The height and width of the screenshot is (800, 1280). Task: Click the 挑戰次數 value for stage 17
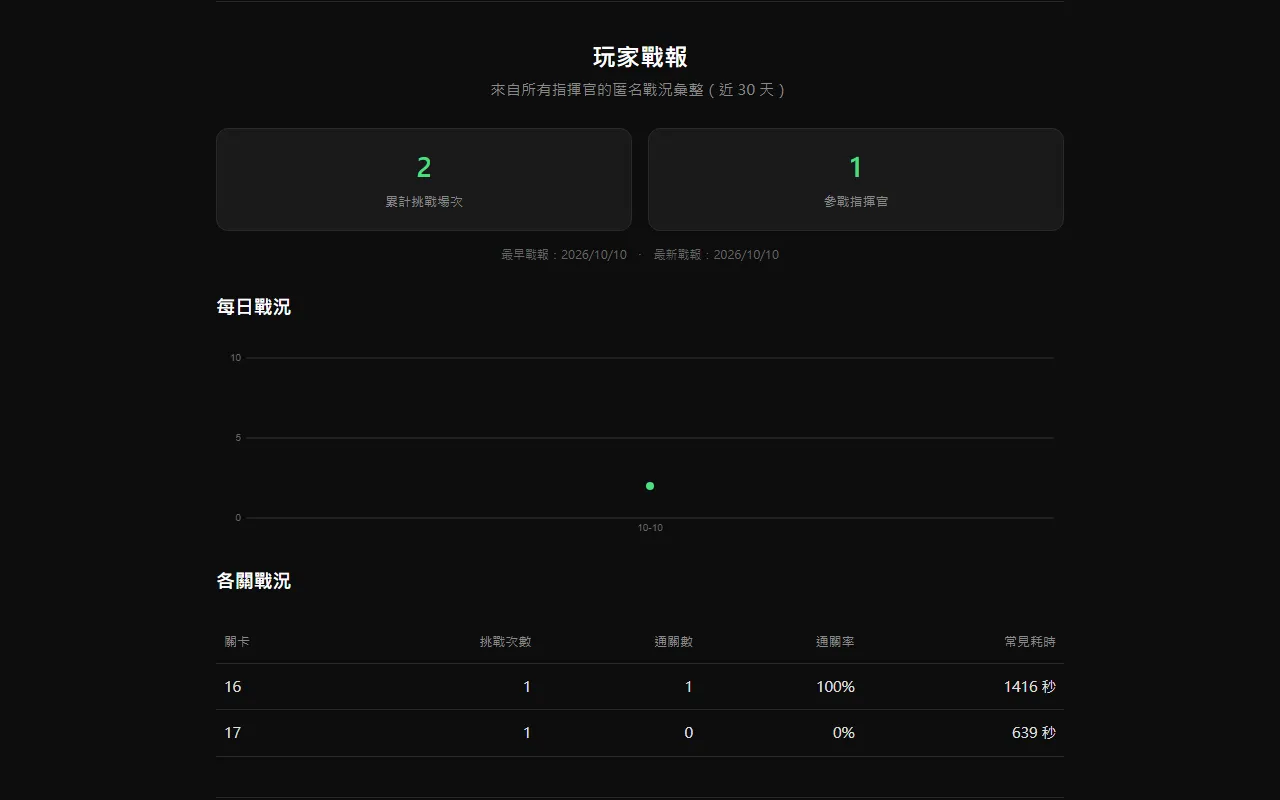527,733
